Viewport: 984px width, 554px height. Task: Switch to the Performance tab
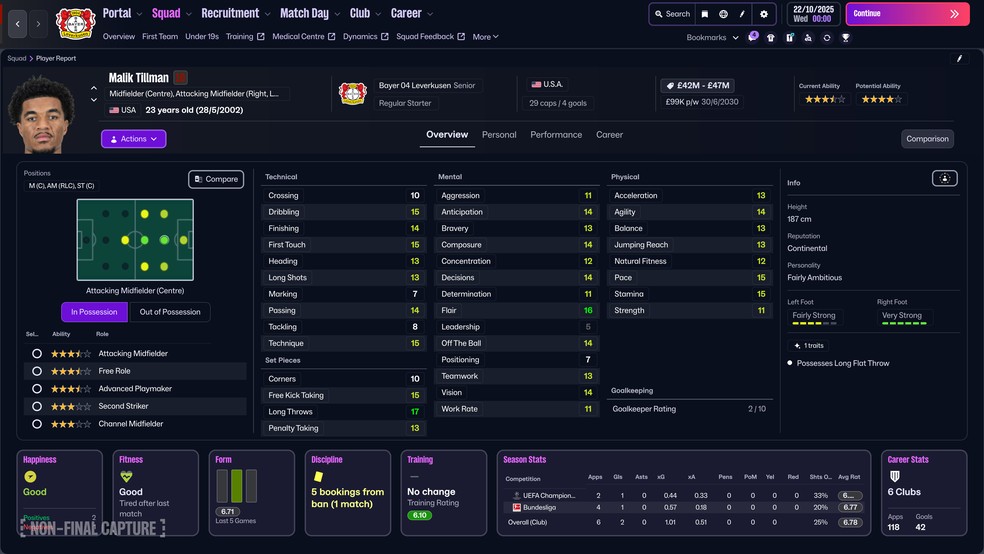(556, 135)
